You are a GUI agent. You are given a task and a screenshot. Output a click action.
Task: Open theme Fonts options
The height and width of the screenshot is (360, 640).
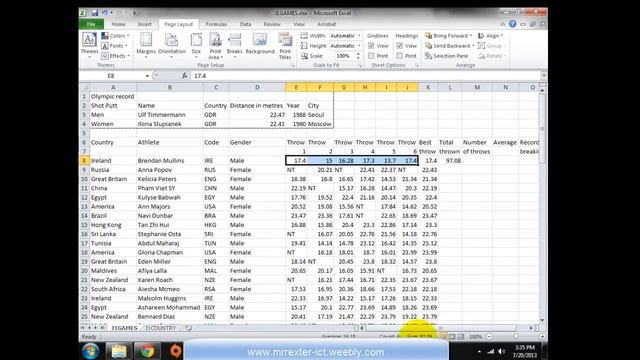[115, 46]
